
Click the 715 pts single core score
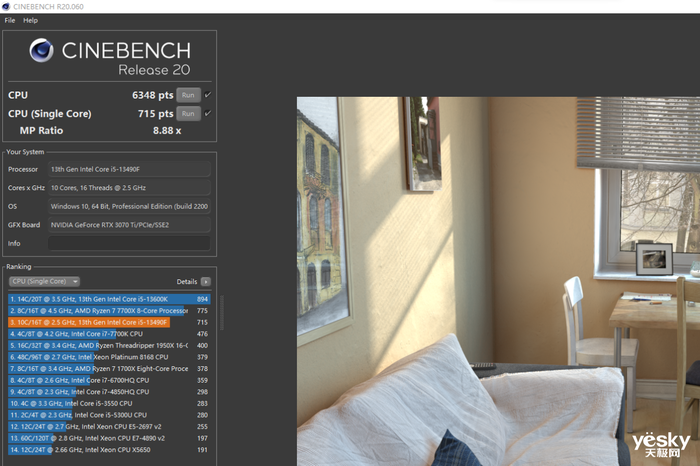click(155, 114)
